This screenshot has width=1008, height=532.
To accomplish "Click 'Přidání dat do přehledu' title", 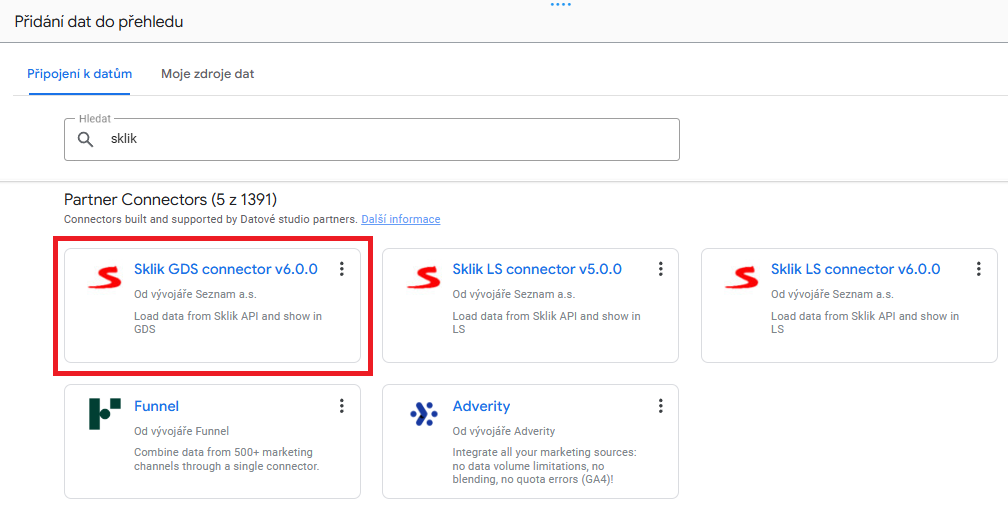I will (99, 22).
